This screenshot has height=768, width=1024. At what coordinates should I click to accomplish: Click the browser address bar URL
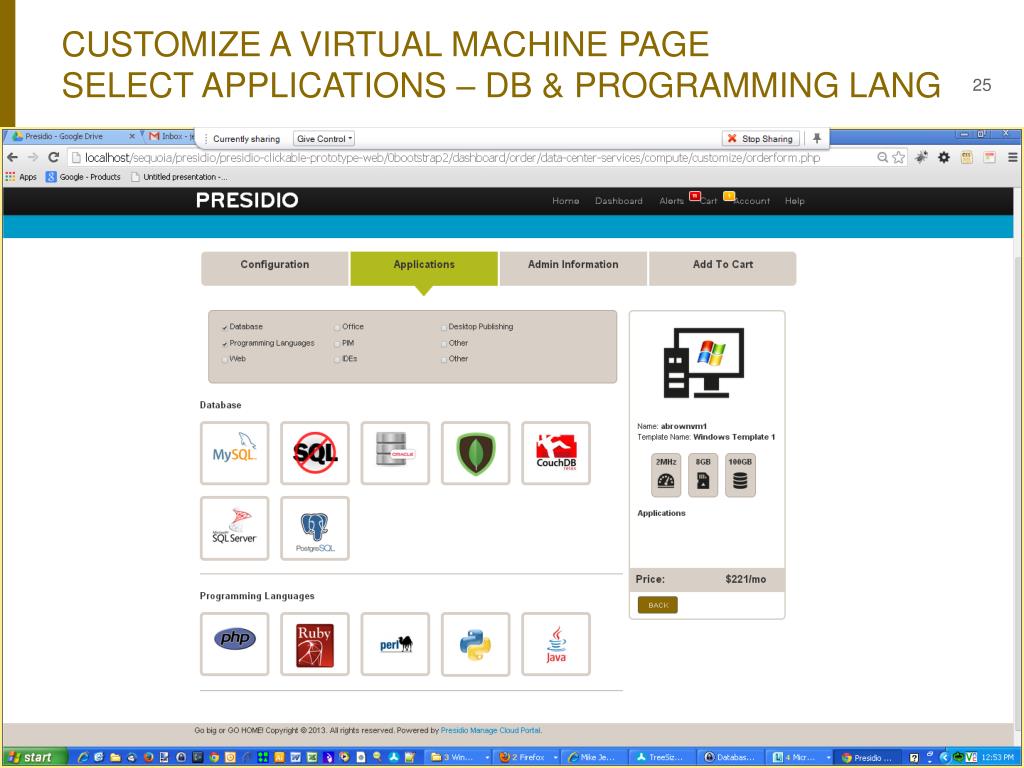pyautogui.click(x=452, y=157)
